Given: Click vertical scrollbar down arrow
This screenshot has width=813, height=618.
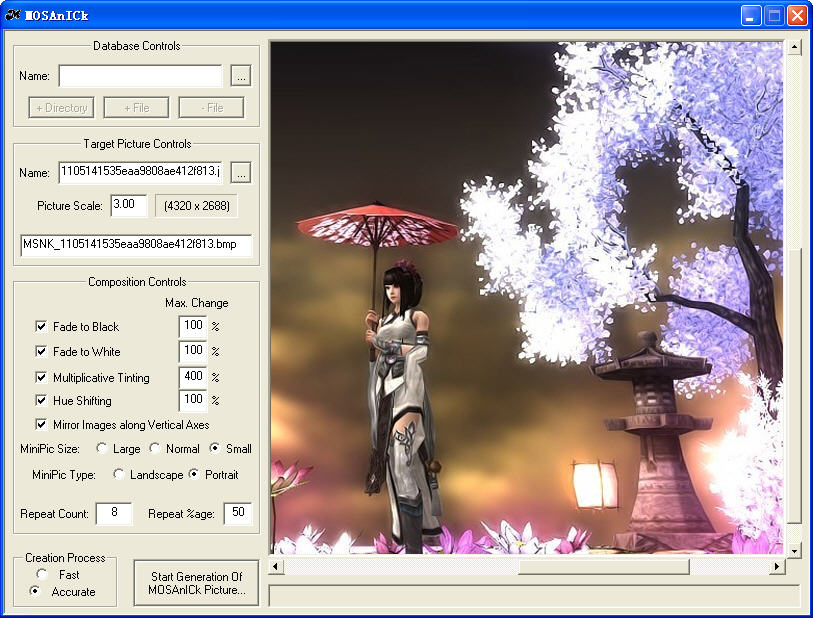Looking at the screenshot, I should pos(794,551).
